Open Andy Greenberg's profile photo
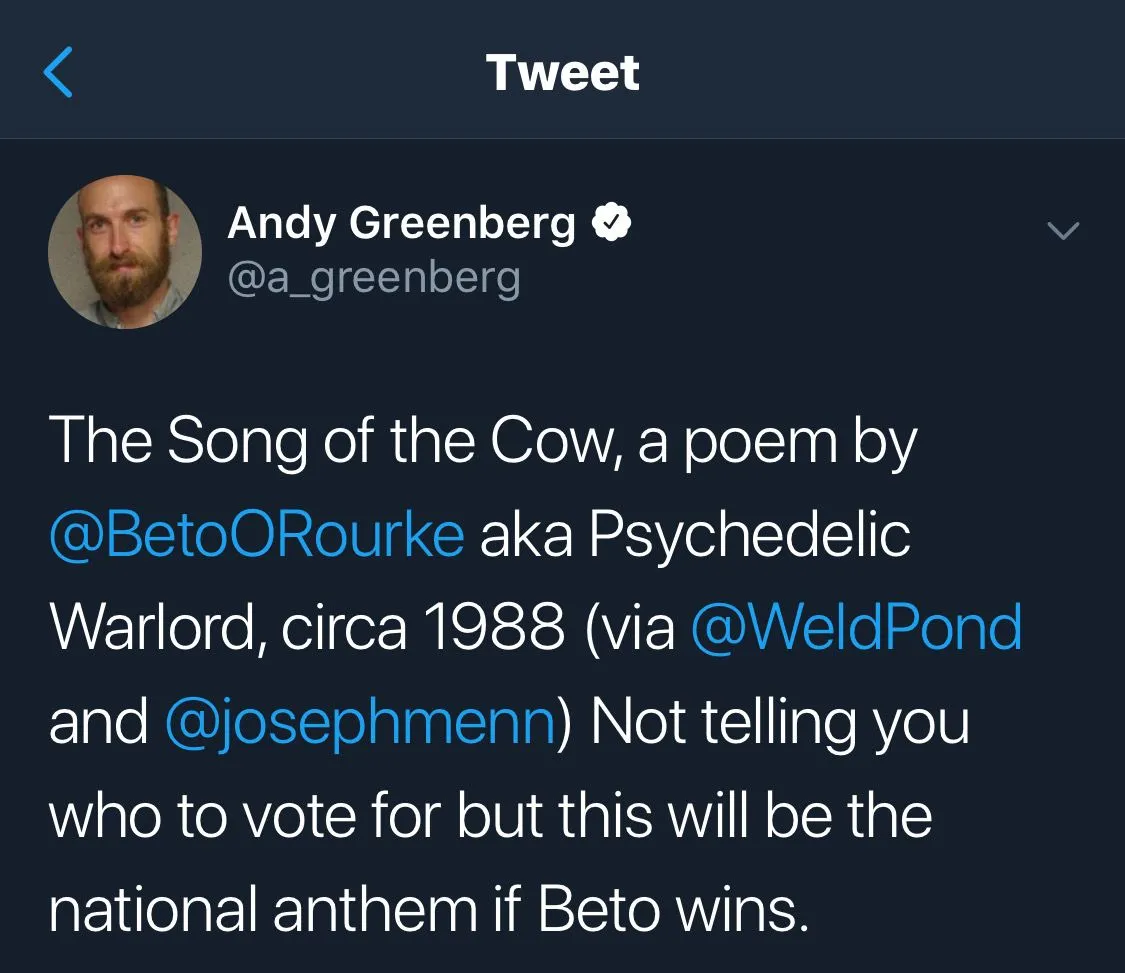This screenshot has height=973, width=1125. tap(125, 252)
